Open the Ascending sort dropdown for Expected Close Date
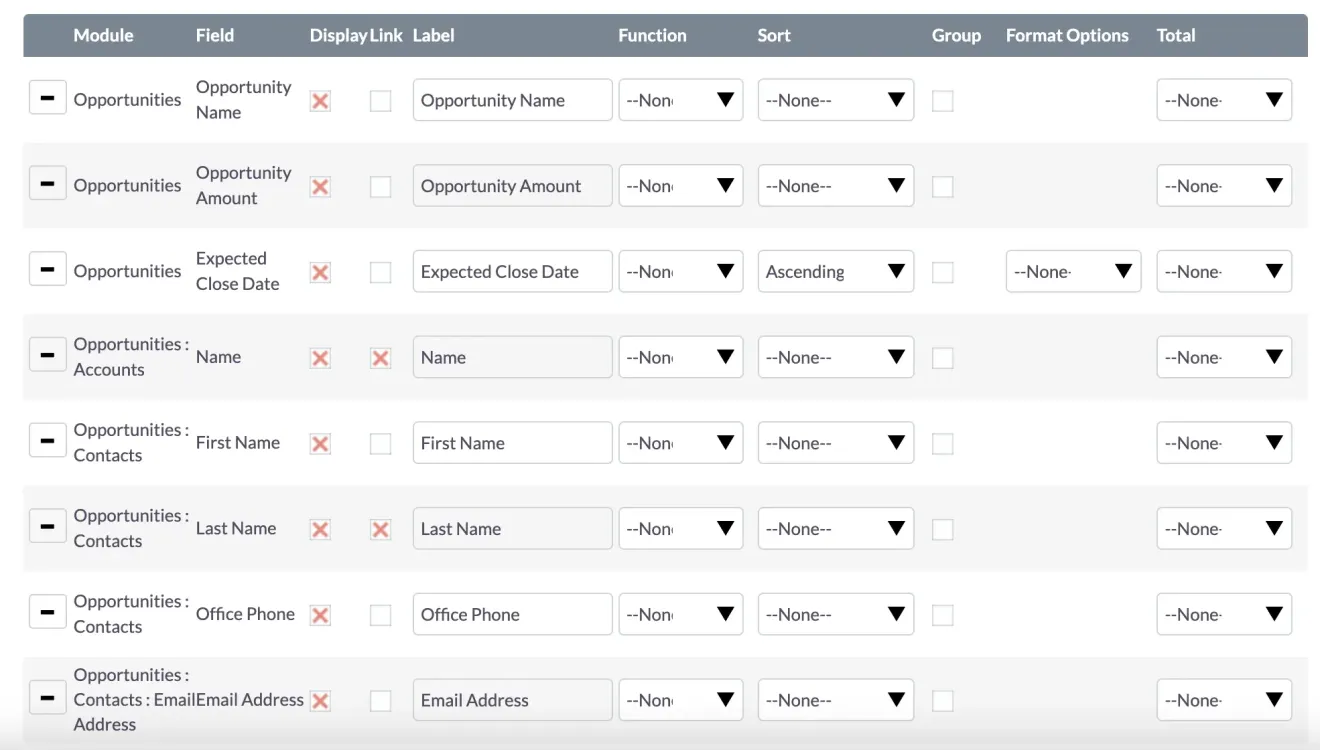This screenshot has width=1320, height=750. (x=835, y=271)
